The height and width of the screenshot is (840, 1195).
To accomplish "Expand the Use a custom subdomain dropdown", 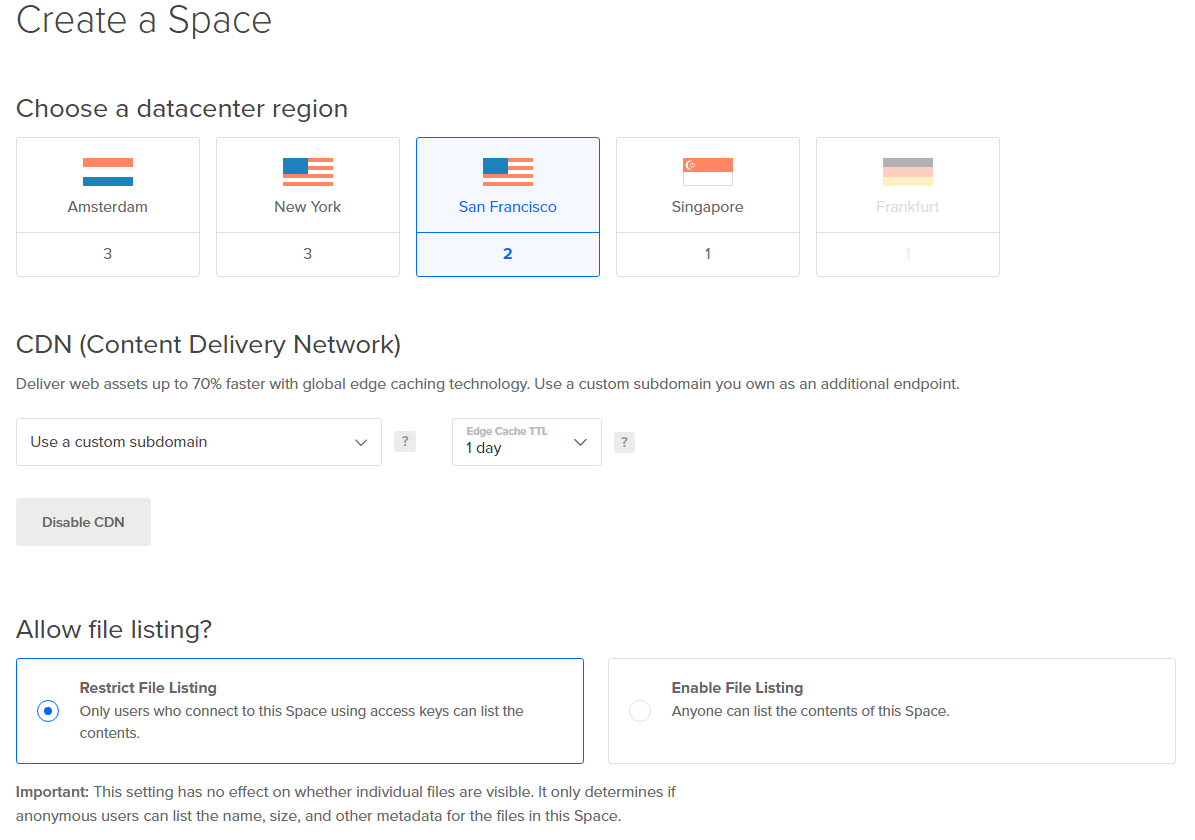I will click(199, 442).
